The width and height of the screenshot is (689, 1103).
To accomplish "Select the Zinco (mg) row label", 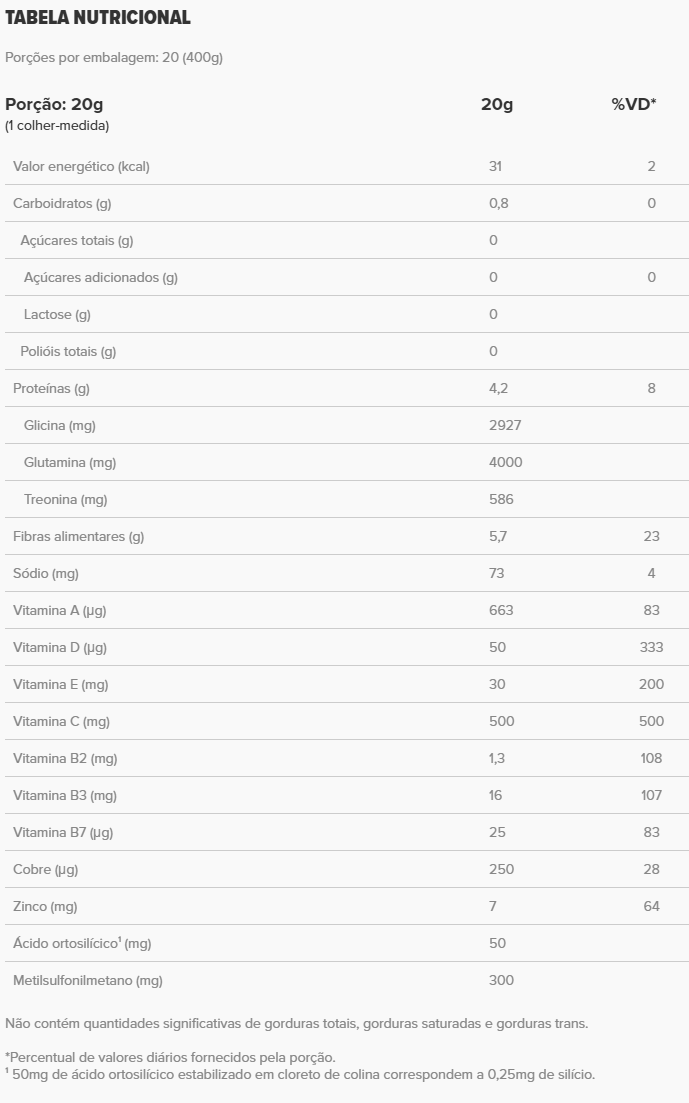I will [x=45, y=906].
